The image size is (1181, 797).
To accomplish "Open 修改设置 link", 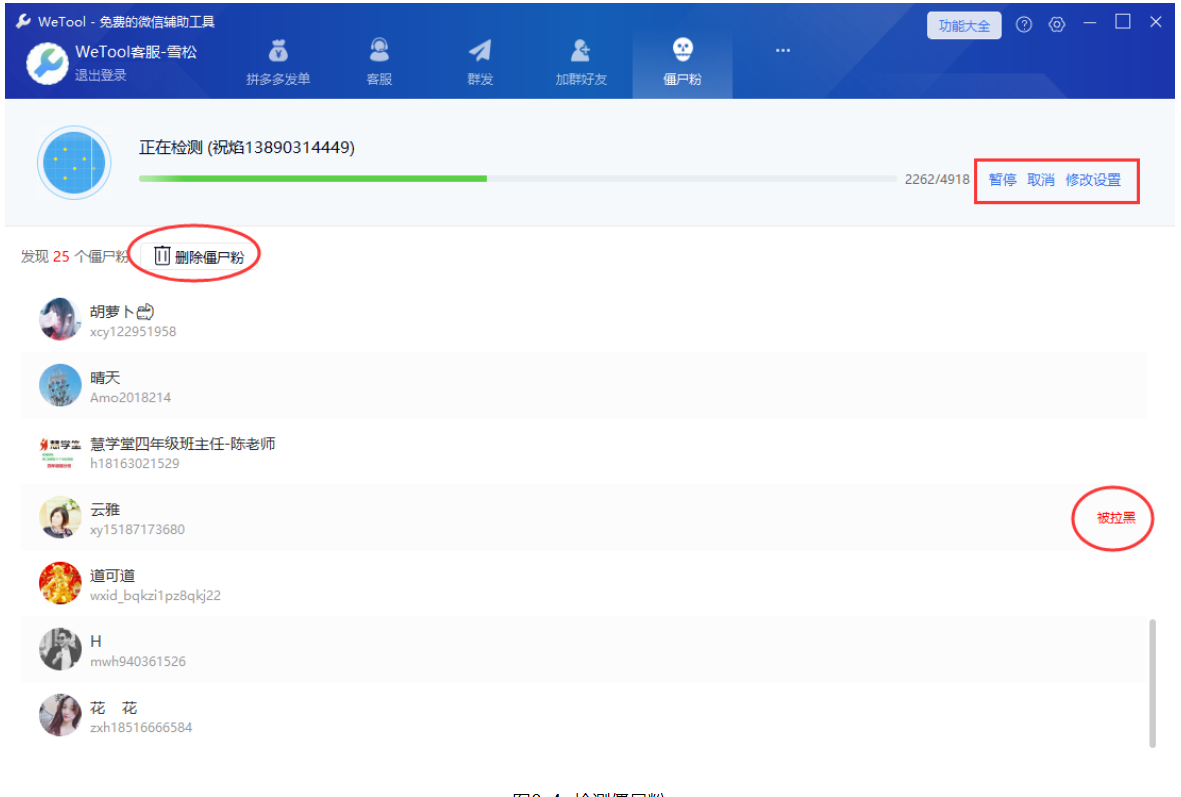I will 1093,180.
